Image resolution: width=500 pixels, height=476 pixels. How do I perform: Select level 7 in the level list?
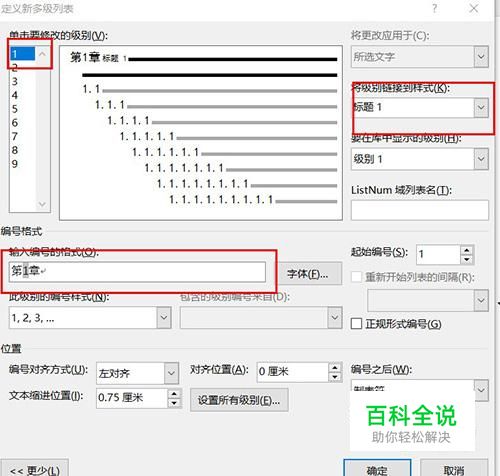coord(15,136)
